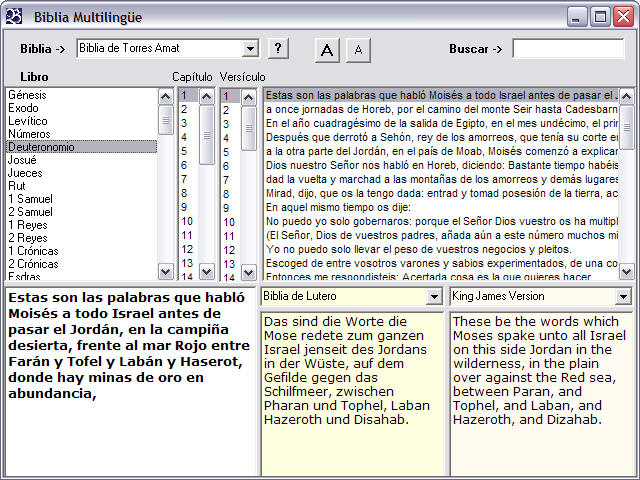The height and width of the screenshot is (480, 640).
Task: Select verse line 'Mirad, dijo, que os la tengo'
Action: (441, 193)
